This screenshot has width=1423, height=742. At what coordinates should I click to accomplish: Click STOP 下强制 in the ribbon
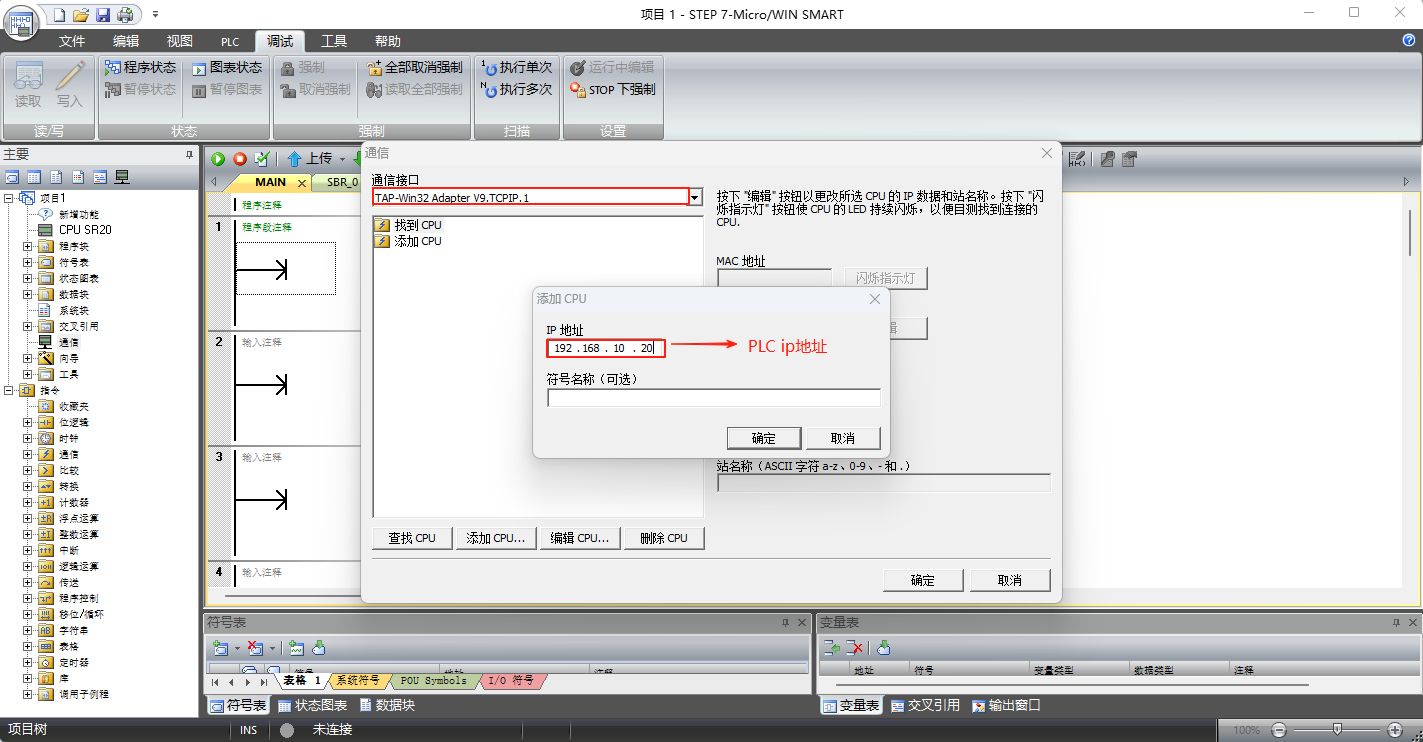(x=613, y=89)
